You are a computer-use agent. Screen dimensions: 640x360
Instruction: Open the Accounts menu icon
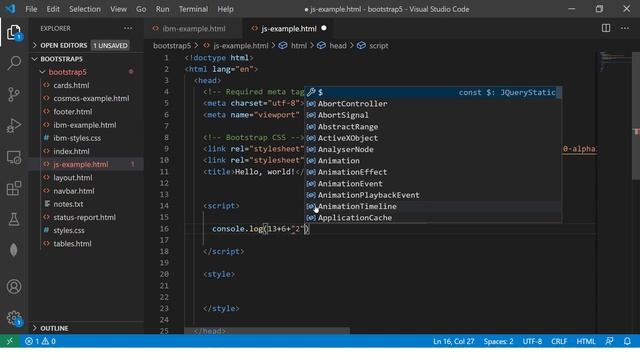coord(14,287)
